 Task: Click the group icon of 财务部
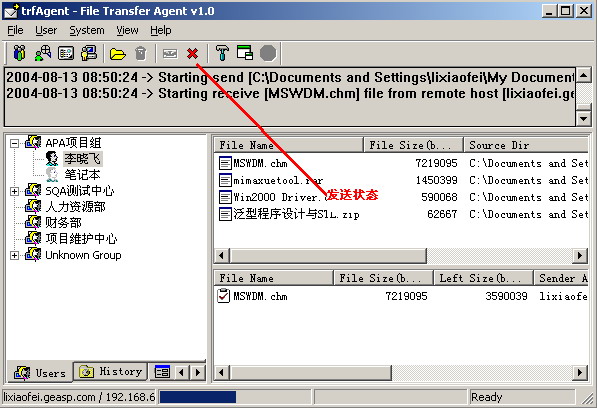(x=33, y=222)
